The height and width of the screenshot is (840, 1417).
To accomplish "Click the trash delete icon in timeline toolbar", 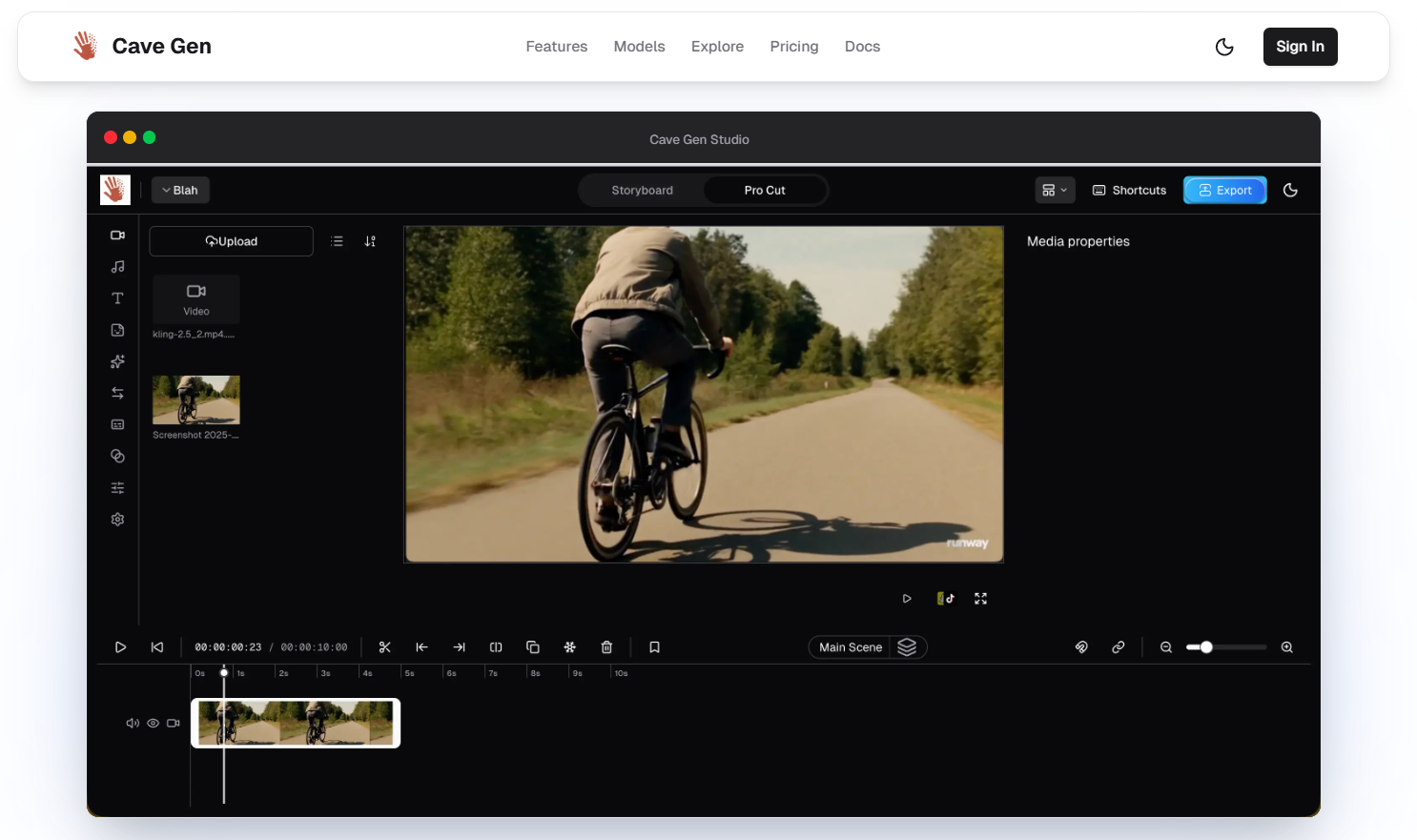I will (606, 647).
